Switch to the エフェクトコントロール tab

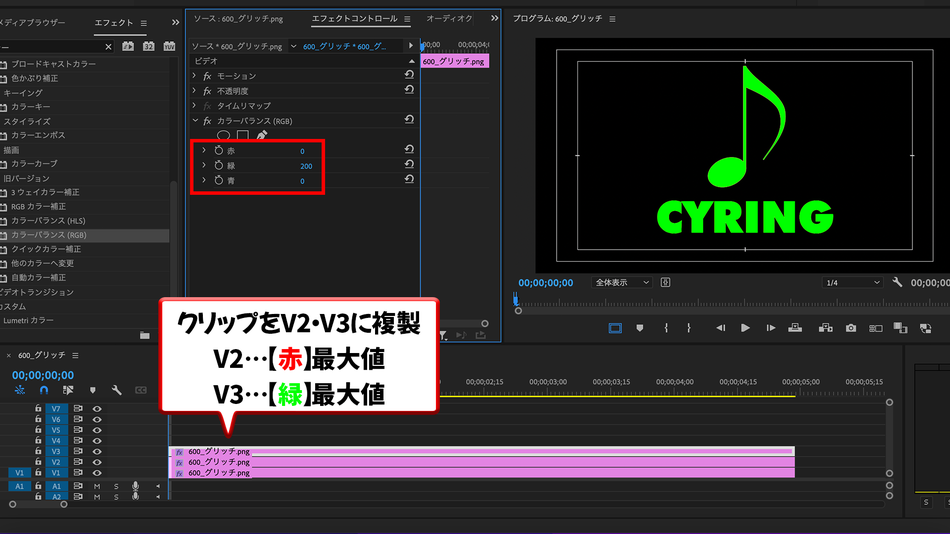pos(354,19)
